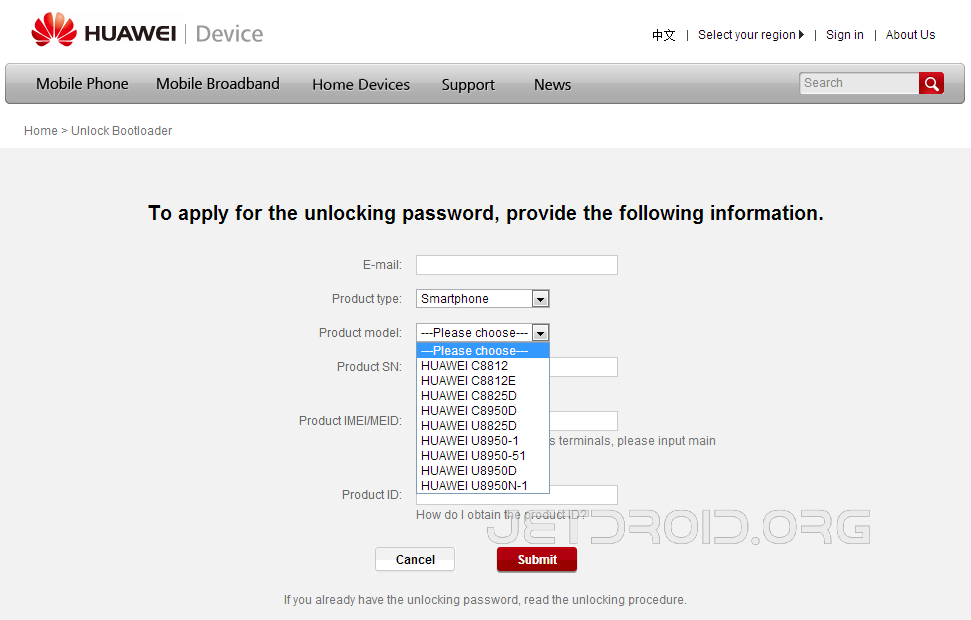Collapse the Product model dropdown arrow

click(541, 333)
